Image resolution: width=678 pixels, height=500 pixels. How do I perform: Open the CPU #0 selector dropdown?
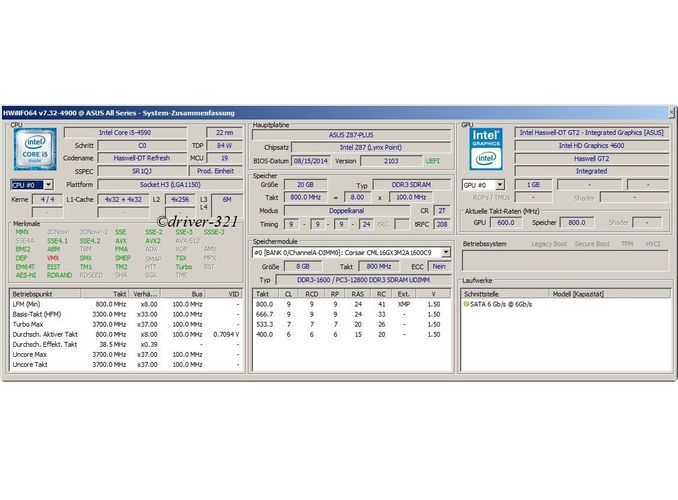tap(48, 185)
